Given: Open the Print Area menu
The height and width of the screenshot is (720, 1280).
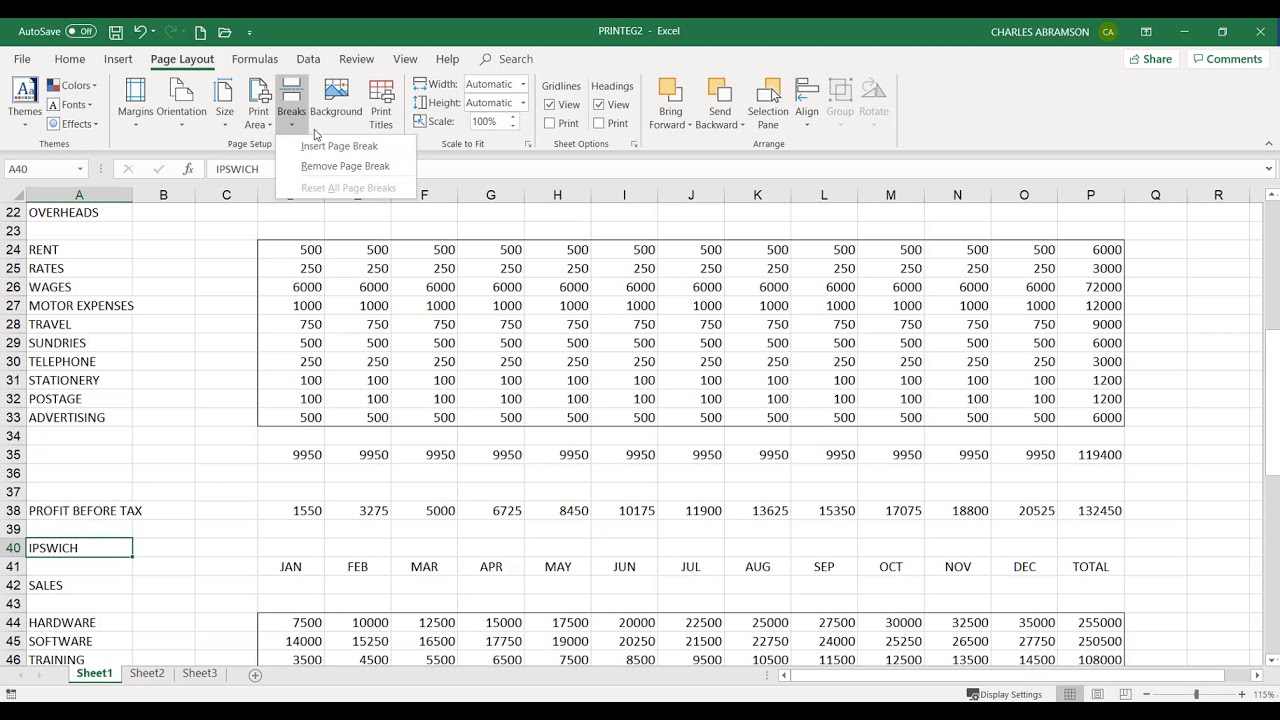Looking at the screenshot, I should tap(258, 103).
